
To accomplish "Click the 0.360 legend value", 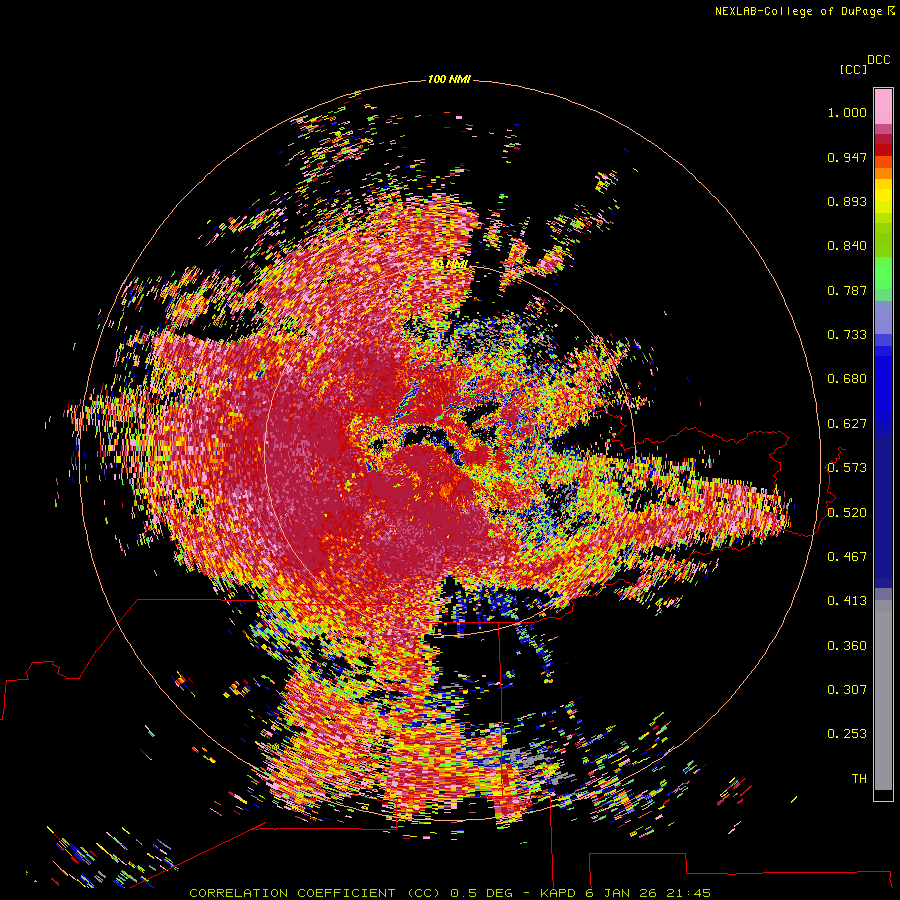I will click(847, 646).
